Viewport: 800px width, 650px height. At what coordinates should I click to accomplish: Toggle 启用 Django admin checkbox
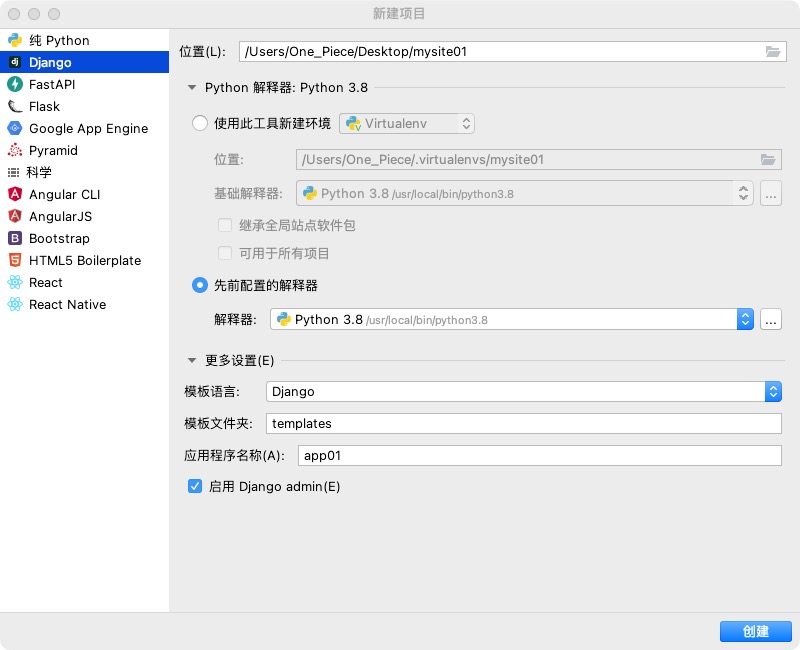[x=195, y=487]
